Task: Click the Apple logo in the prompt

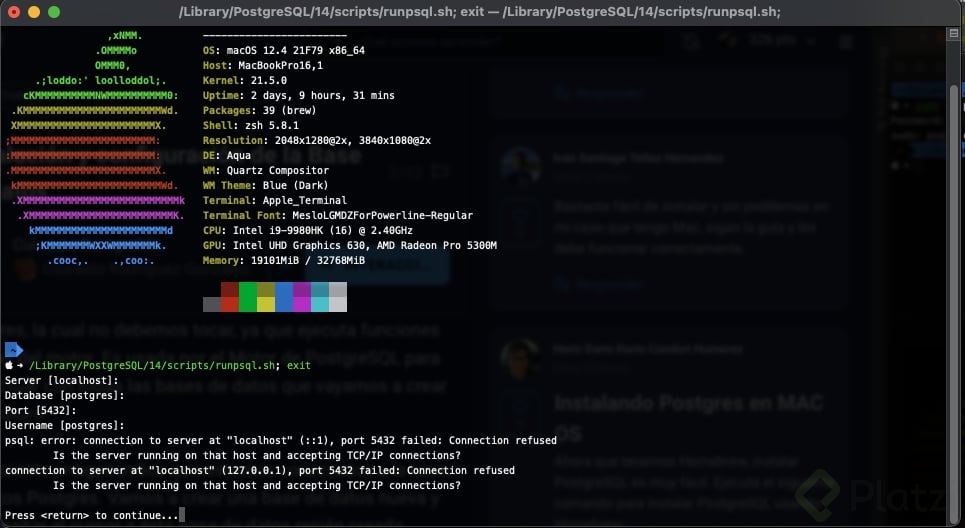Action: pos(9,365)
